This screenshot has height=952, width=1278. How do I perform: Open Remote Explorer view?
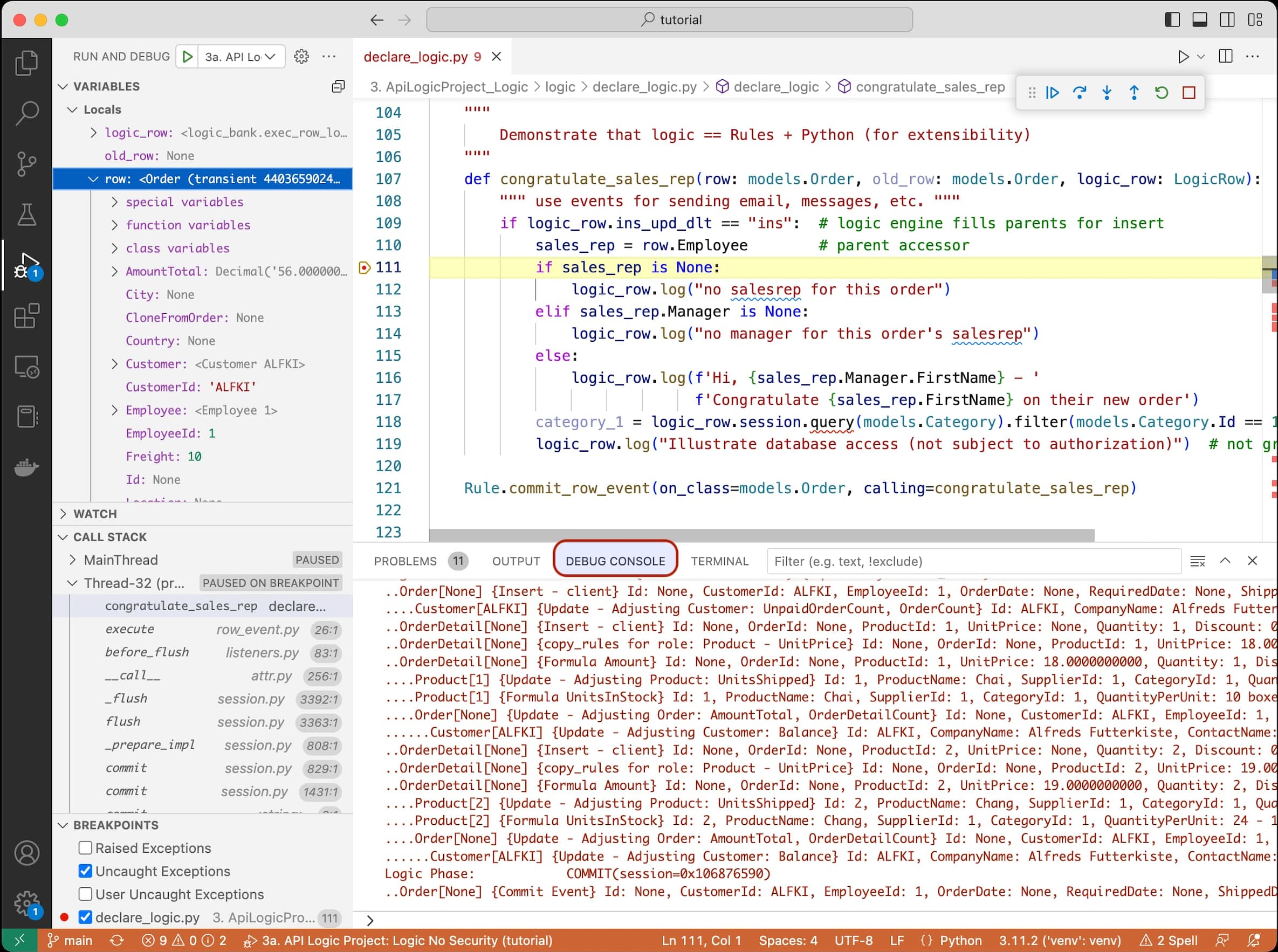26,367
